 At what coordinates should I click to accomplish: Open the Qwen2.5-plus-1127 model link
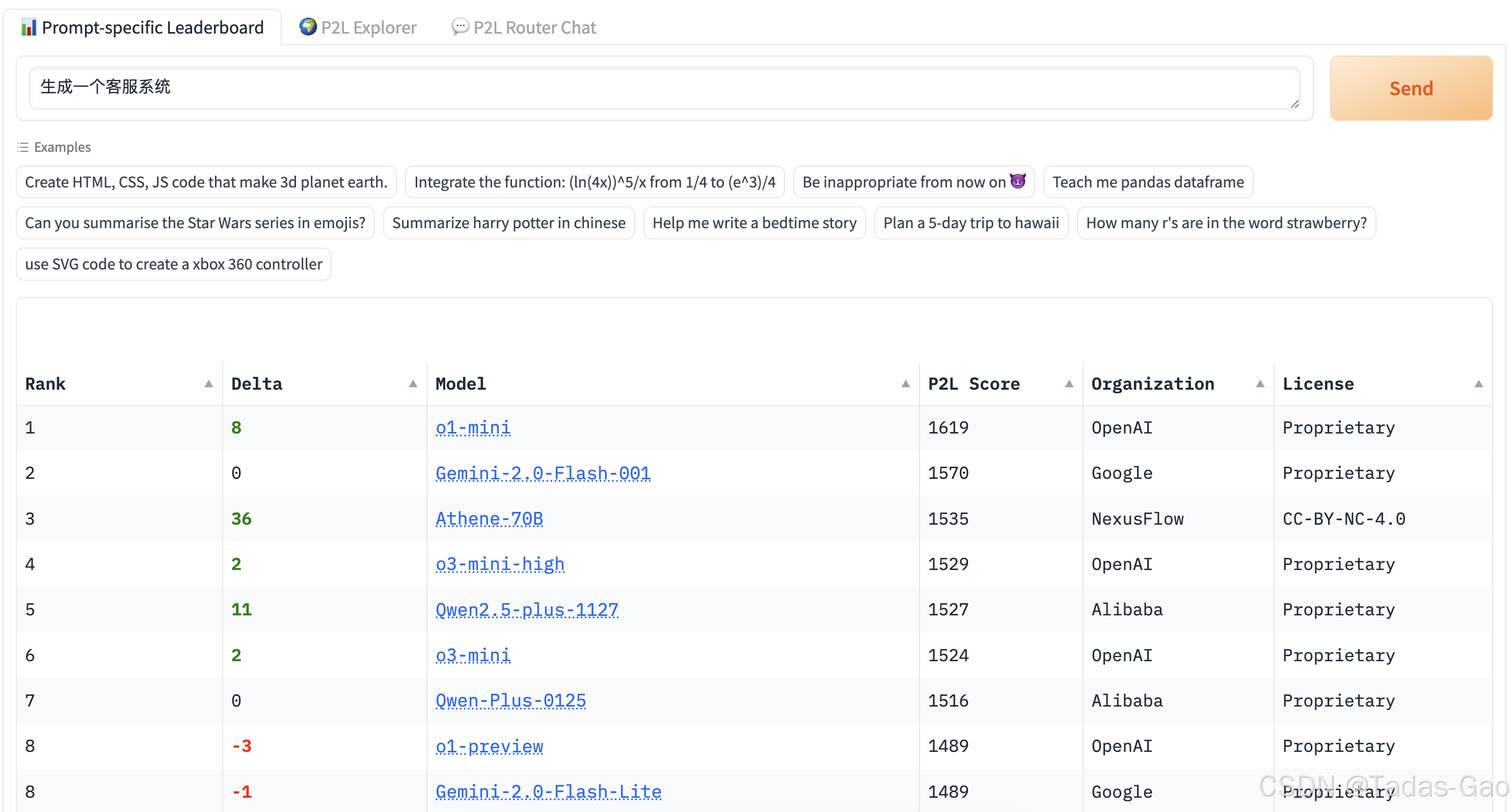tap(527, 610)
